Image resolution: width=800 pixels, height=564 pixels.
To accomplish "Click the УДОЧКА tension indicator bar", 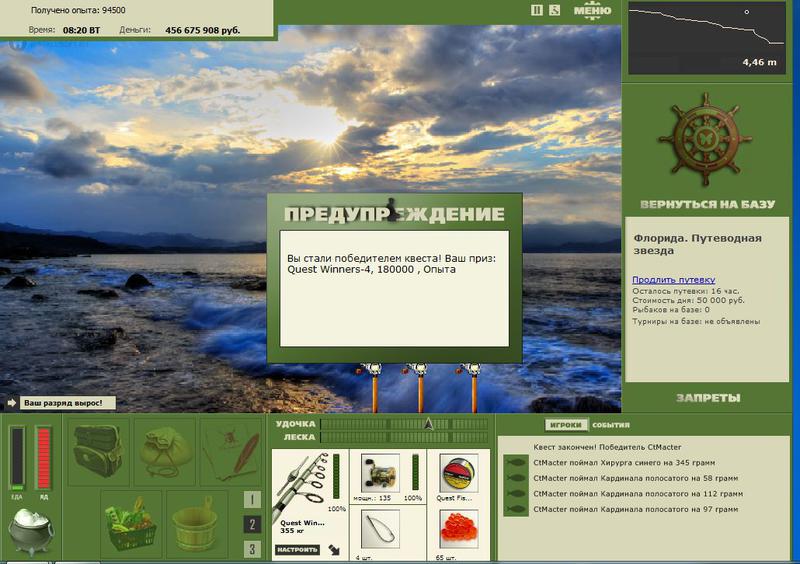I will (x=404, y=424).
